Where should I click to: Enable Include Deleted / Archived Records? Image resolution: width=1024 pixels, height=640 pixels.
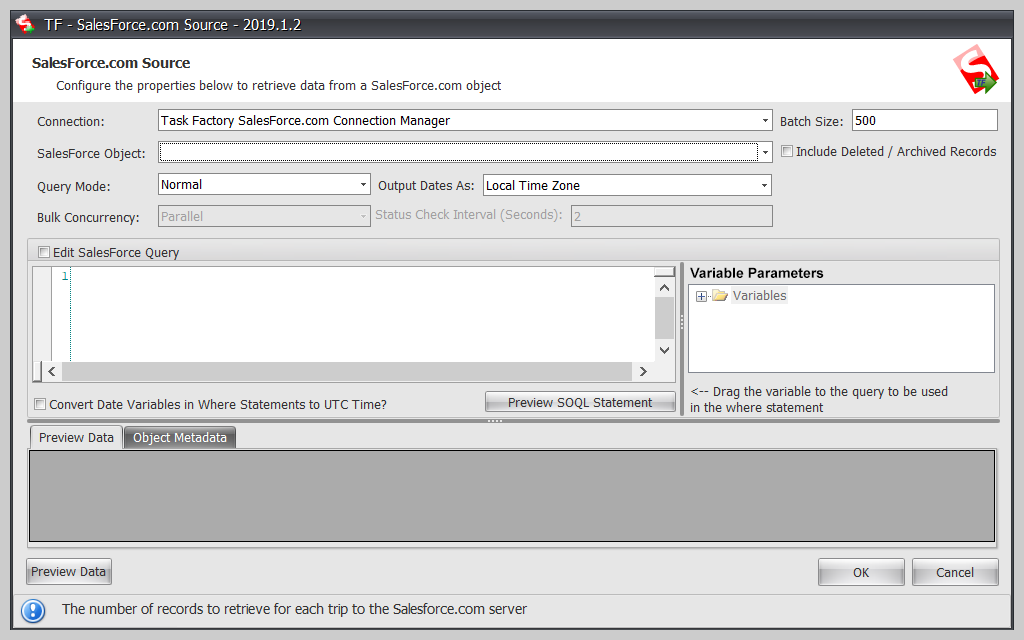(x=787, y=151)
